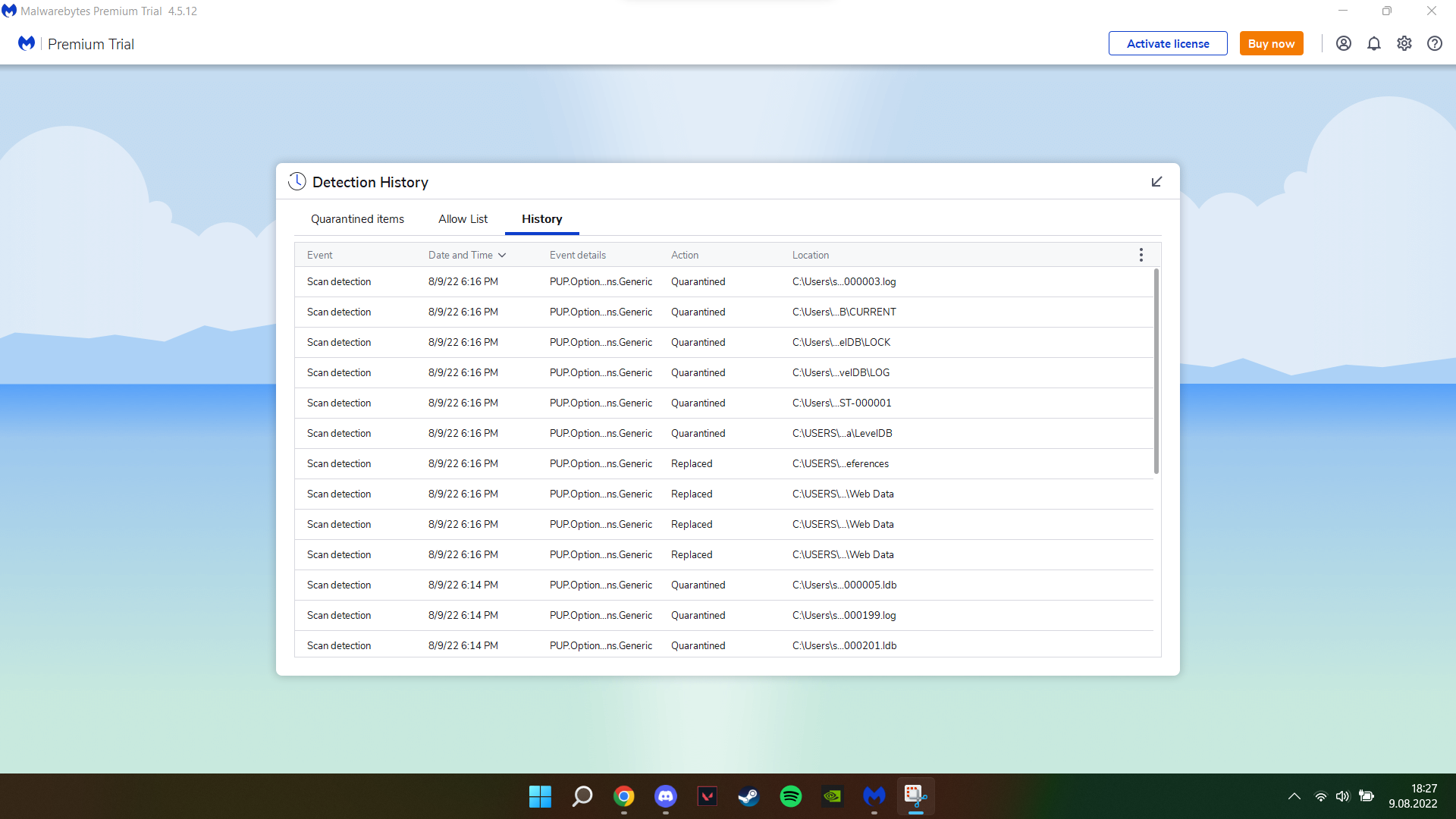
Task: Open the account profile icon
Action: pos(1344,43)
